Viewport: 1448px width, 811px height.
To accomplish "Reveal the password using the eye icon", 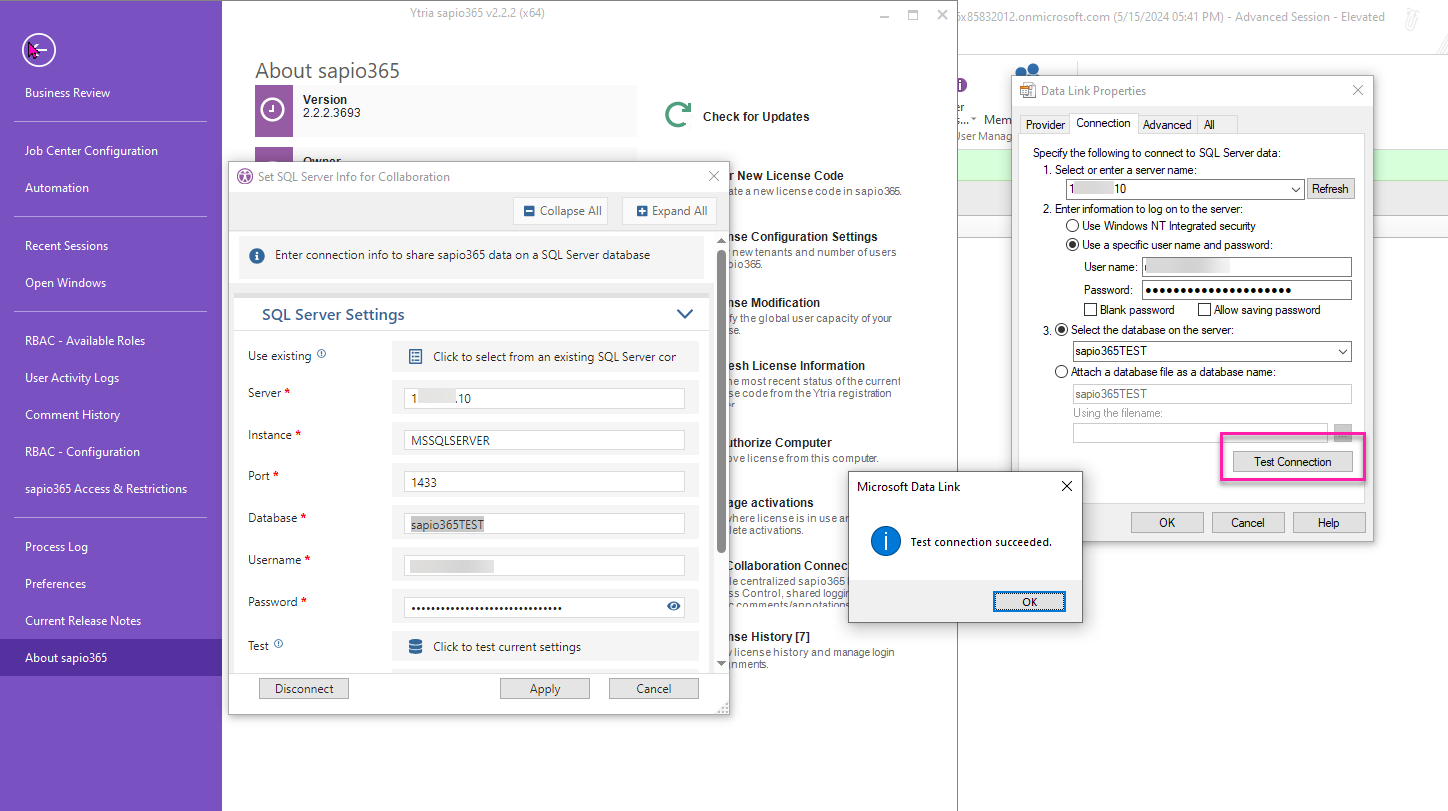I will click(x=673, y=606).
